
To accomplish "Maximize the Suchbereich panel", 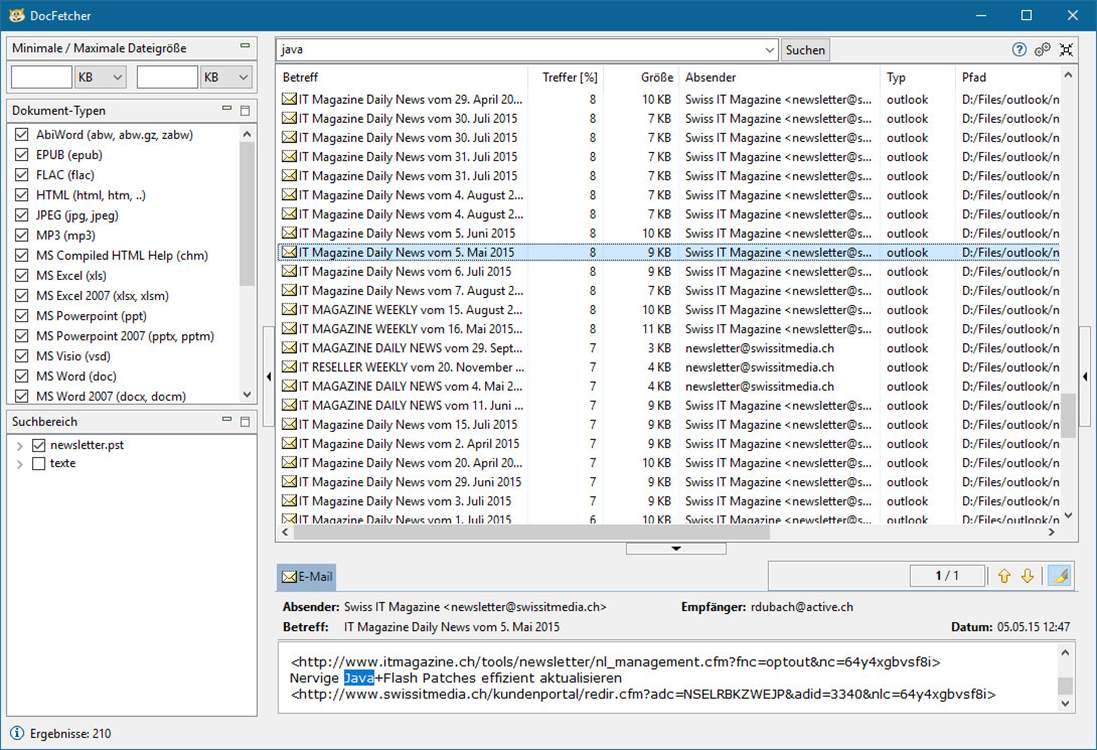I will 245,421.
